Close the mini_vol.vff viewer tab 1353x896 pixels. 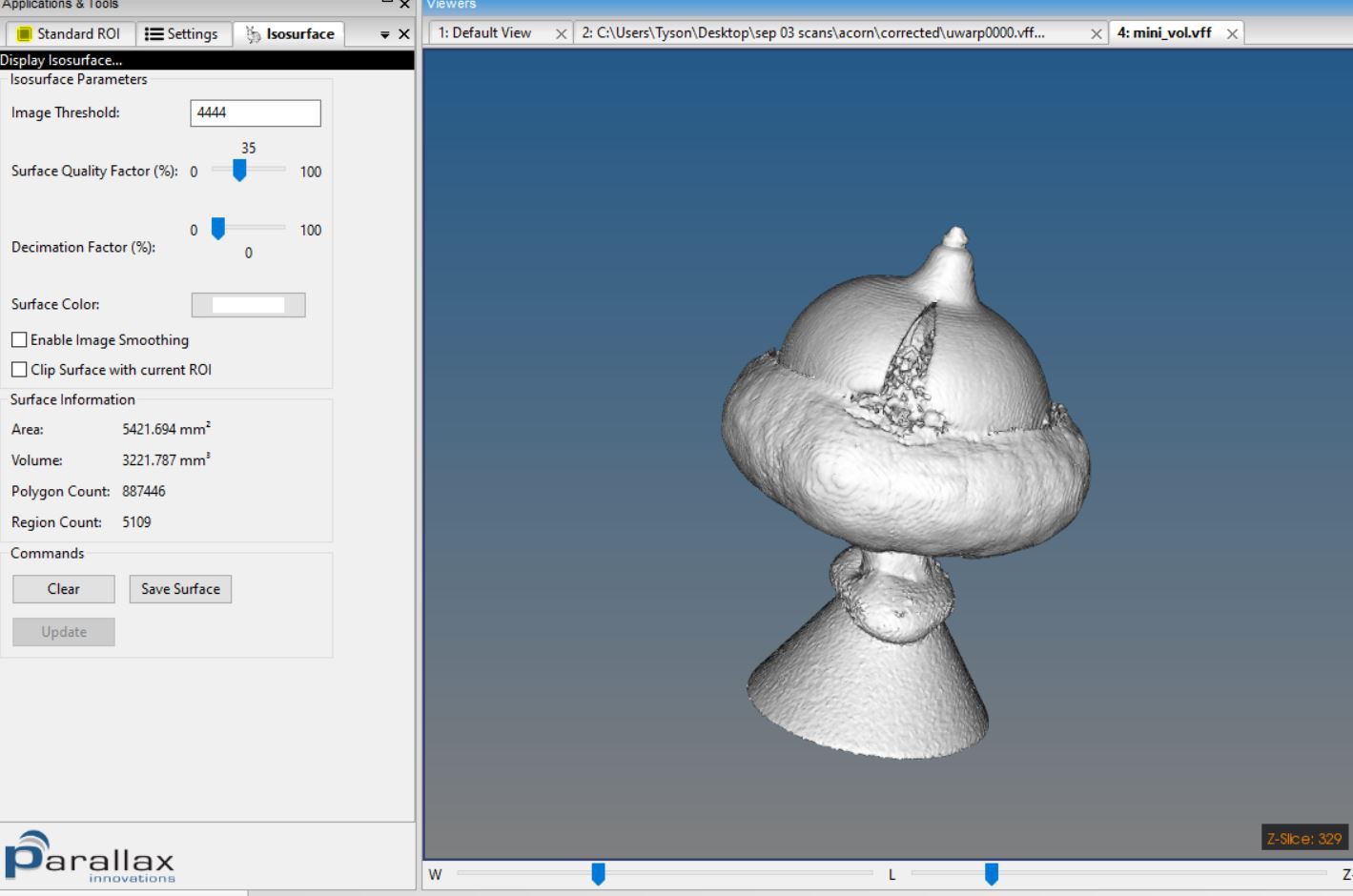[1233, 33]
